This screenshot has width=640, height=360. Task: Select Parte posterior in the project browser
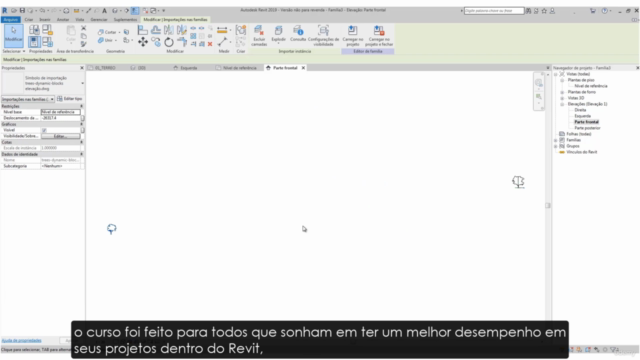click(587, 128)
